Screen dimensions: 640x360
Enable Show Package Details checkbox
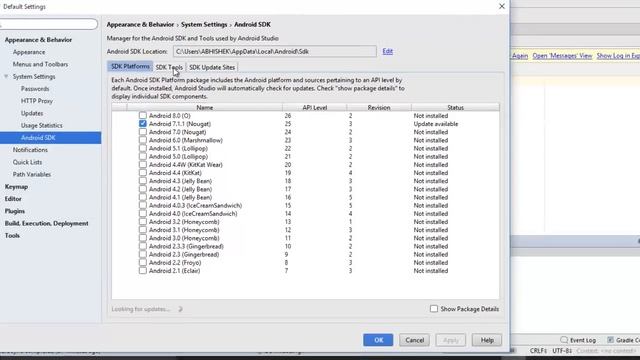(434, 309)
